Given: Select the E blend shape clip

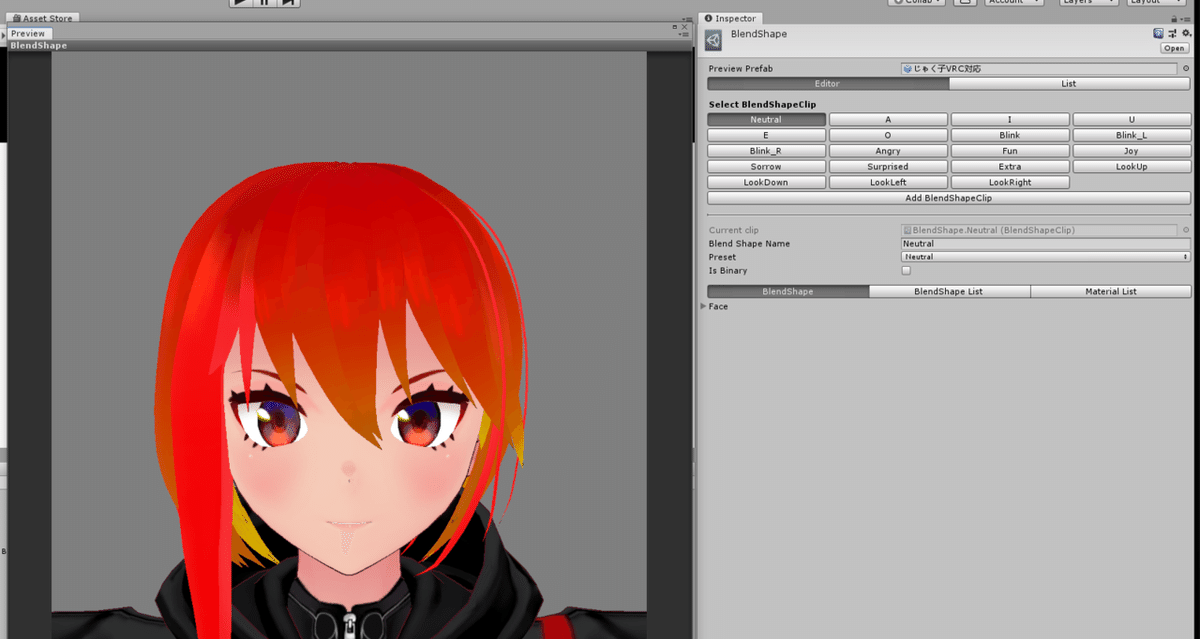Looking at the screenshot, I should tap(766, 135).
